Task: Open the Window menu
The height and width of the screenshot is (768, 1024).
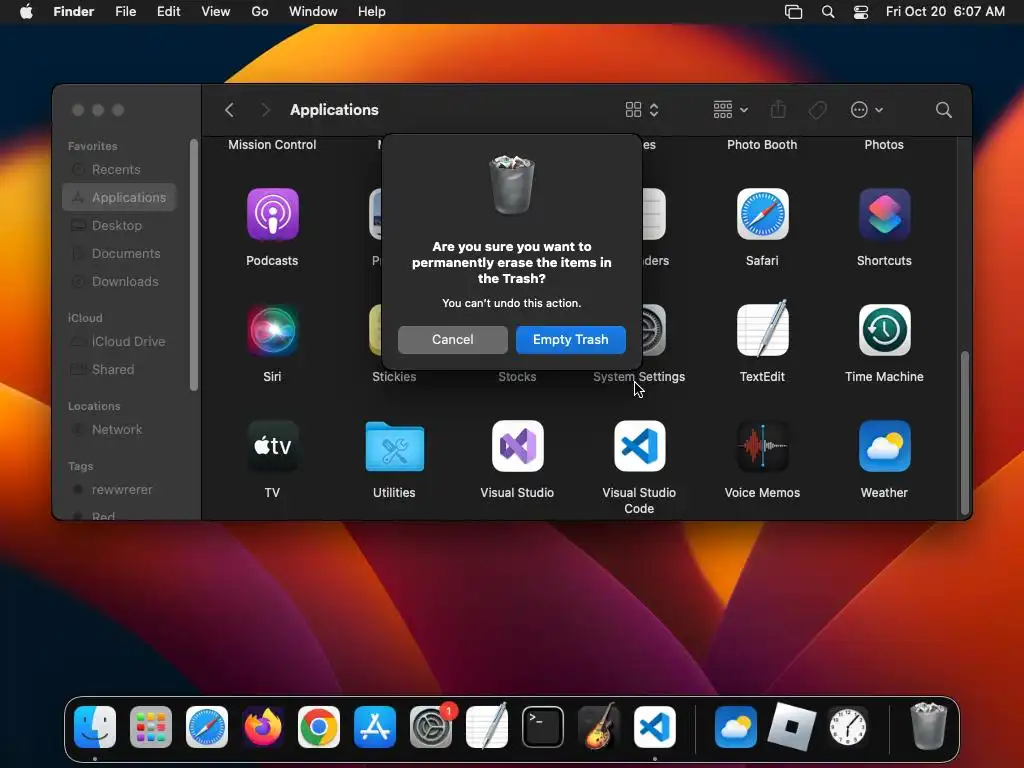Action: click(x=313, y=12)
